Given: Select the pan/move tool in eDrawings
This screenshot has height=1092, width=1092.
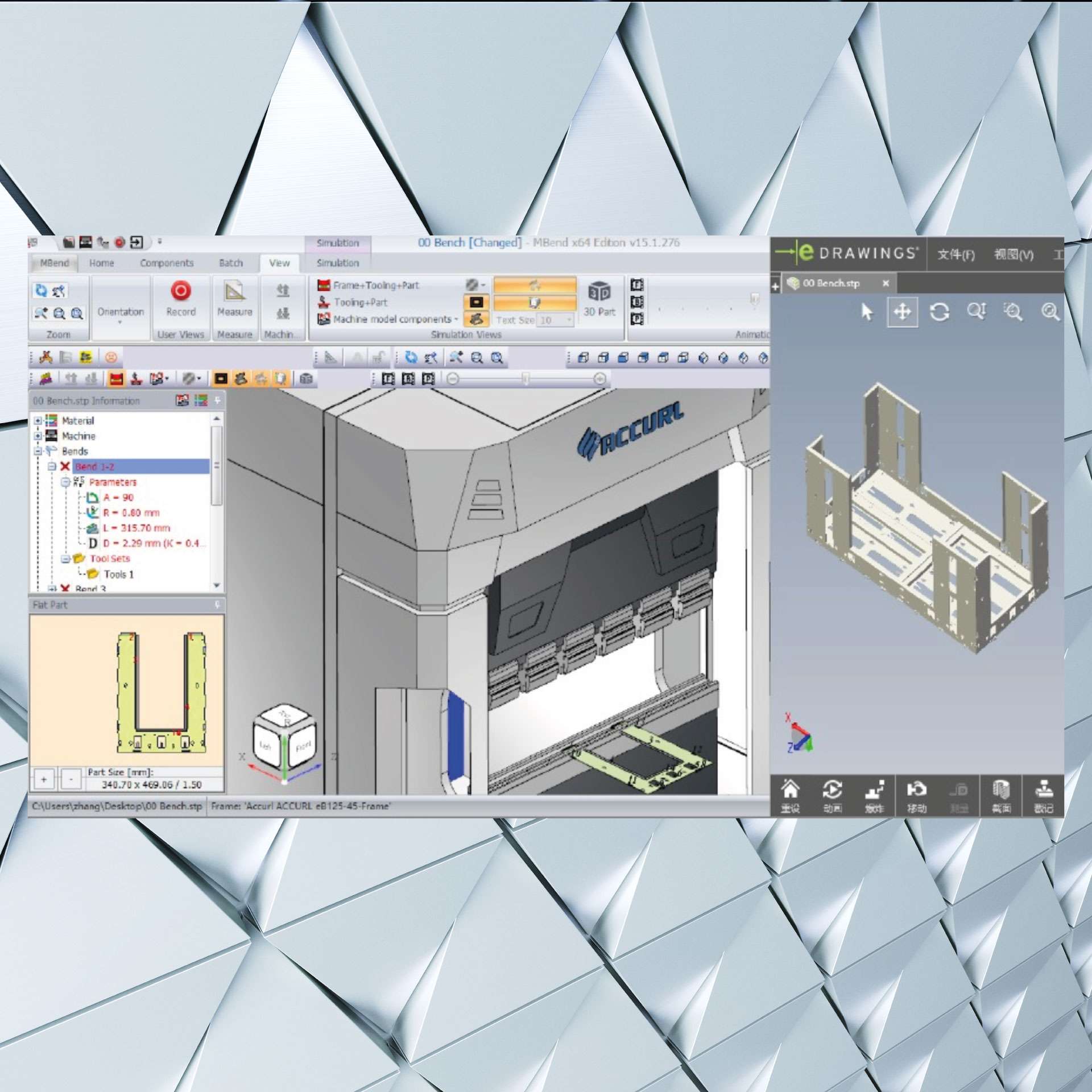Looking at the screenshot, I should [902, 312].
